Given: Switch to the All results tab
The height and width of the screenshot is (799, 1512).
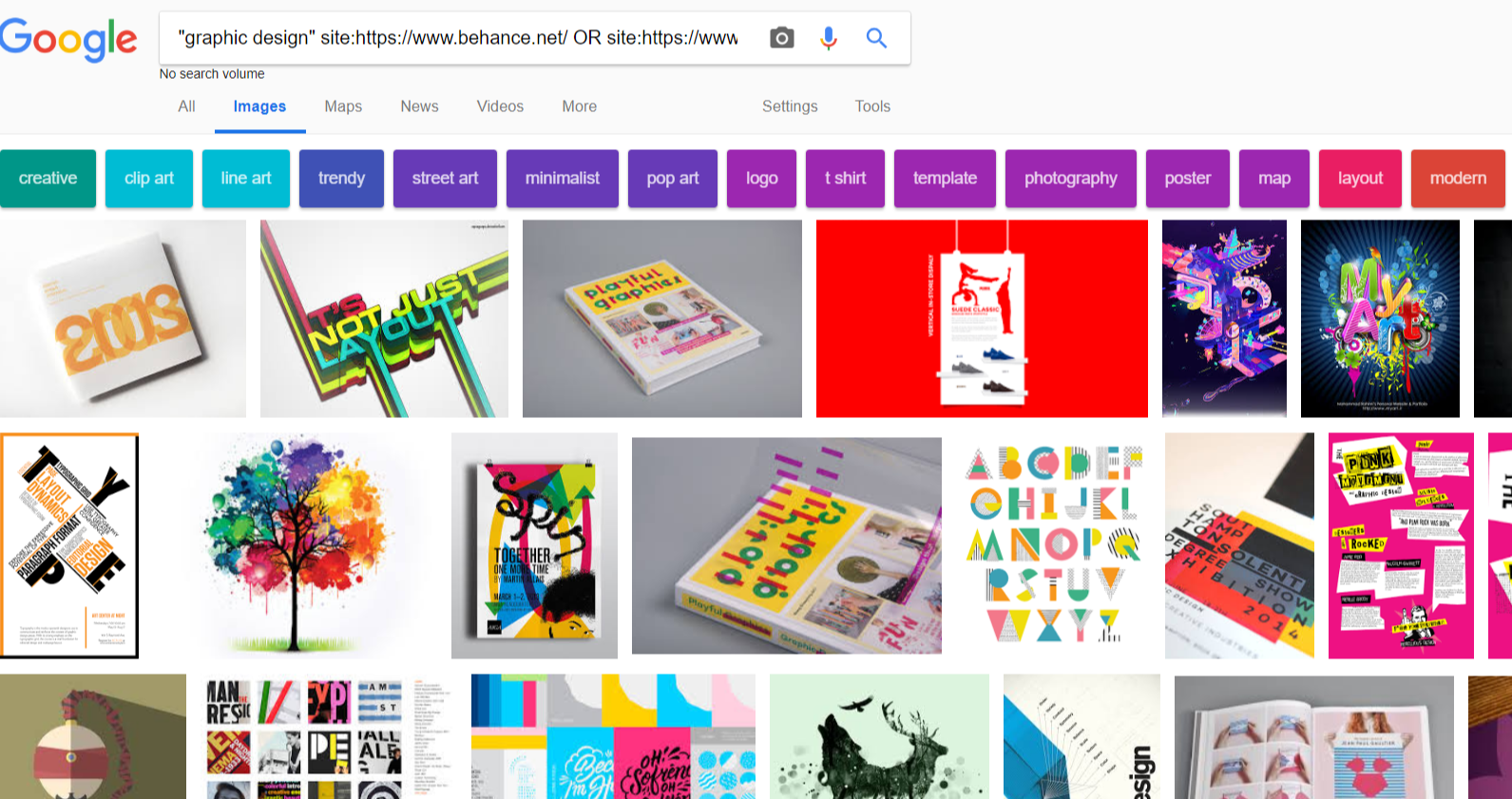Looking at the screenshot, I should (x=186, y=106).
